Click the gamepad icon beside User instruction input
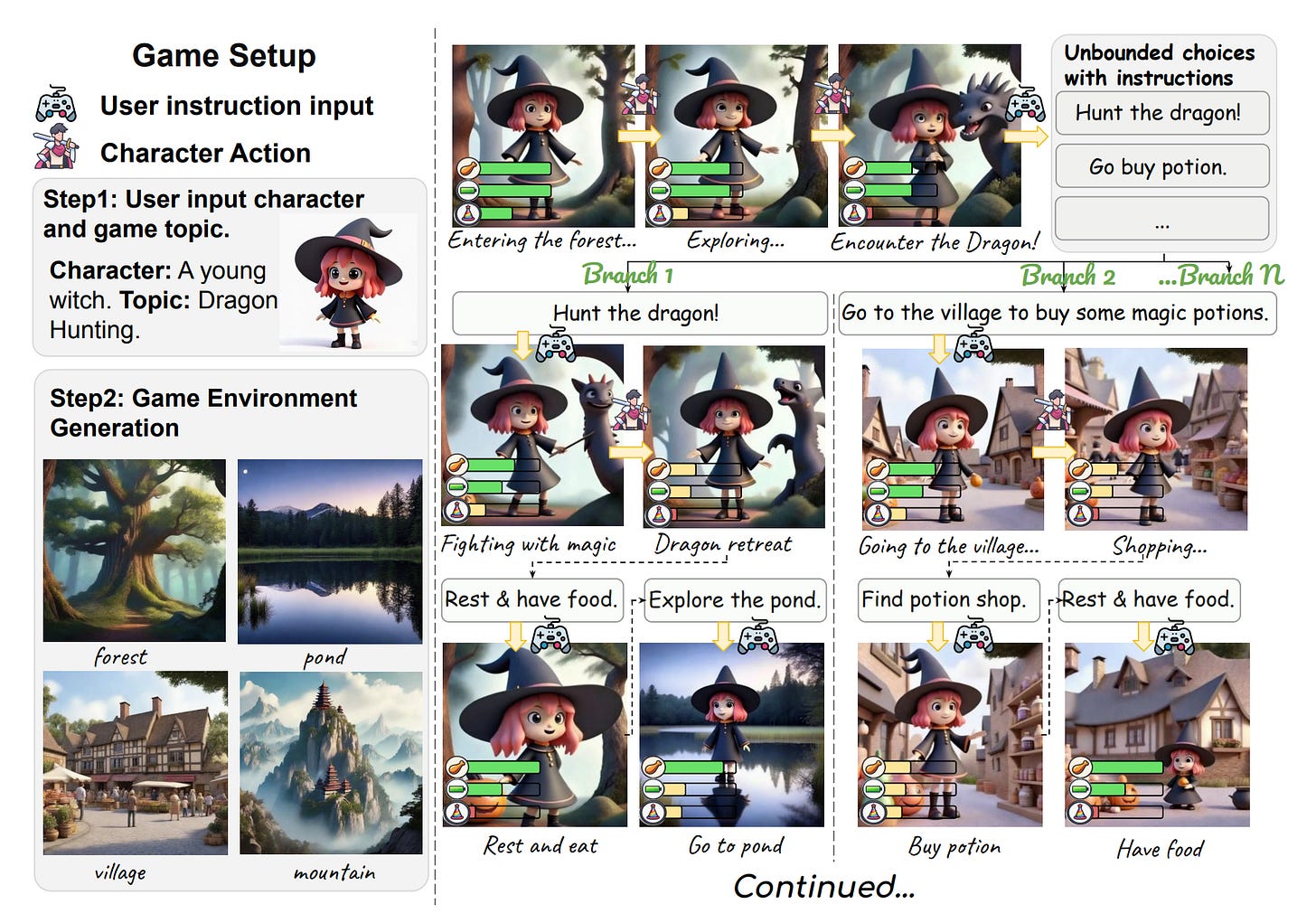The height and width of the screenshot is (923, 1316). tap(55, 105)
